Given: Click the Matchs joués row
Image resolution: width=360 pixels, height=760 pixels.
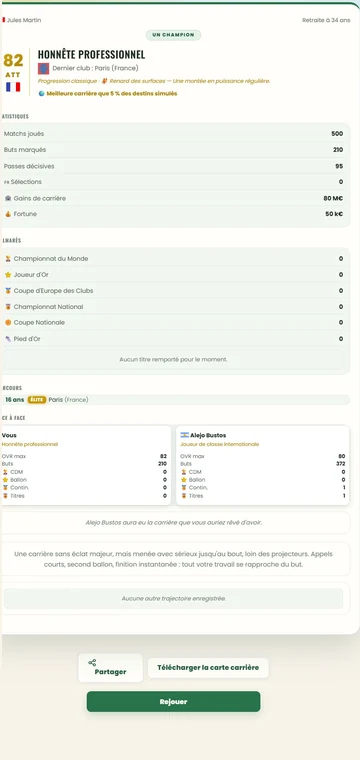Looking at the screenshot, I should click(x=173, y=134).
